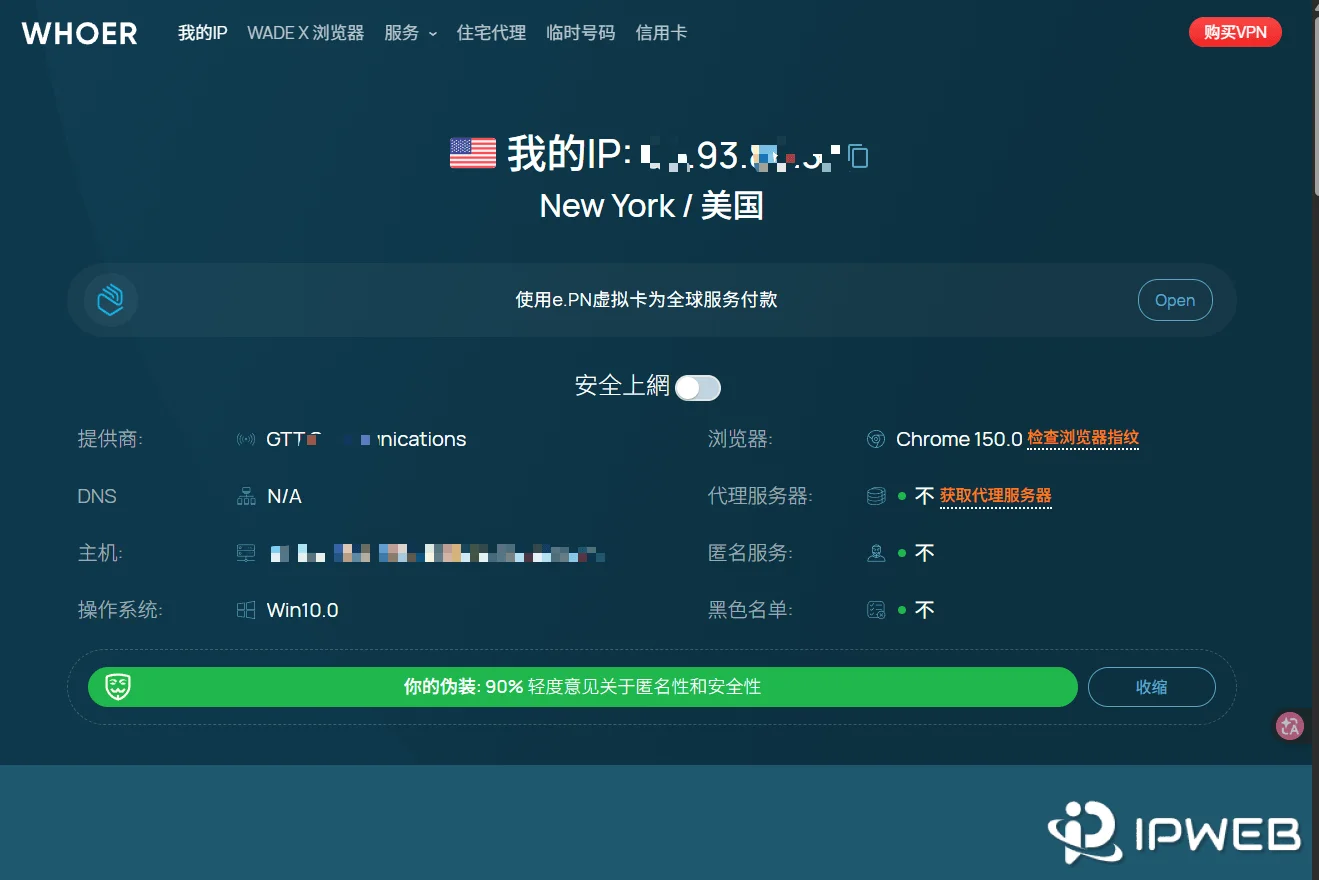1319x880 pixels.
Task: Open the 我的IP nav item
Action: 203,33
